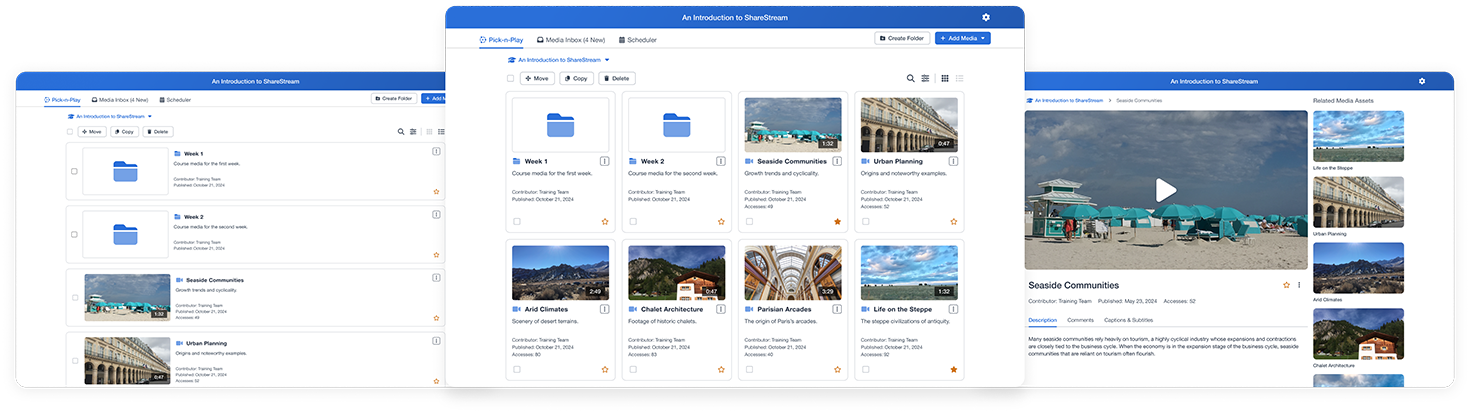Viewport: 1470px width, 413px height.
Task: Favorite the Week 2 grid card star
Action: (721, 221)
